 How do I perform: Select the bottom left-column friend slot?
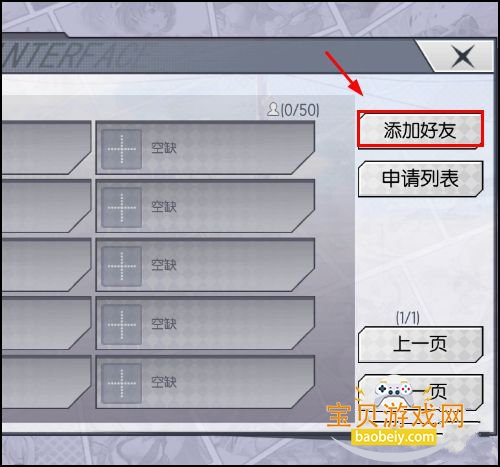point(46,382)
